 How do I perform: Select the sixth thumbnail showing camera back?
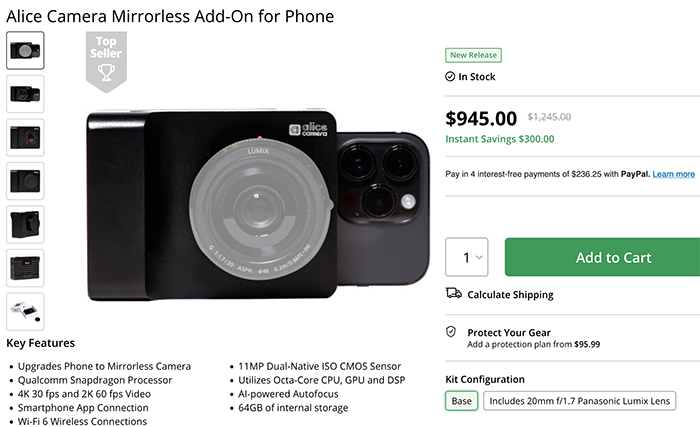[25, 267]
